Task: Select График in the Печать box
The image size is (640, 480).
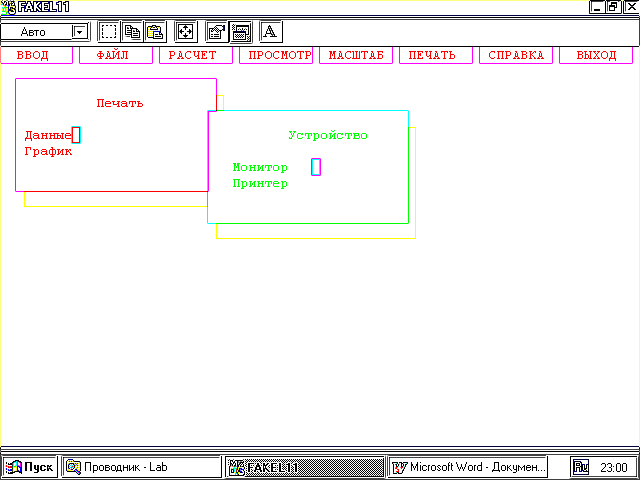Action: (48, 152)
